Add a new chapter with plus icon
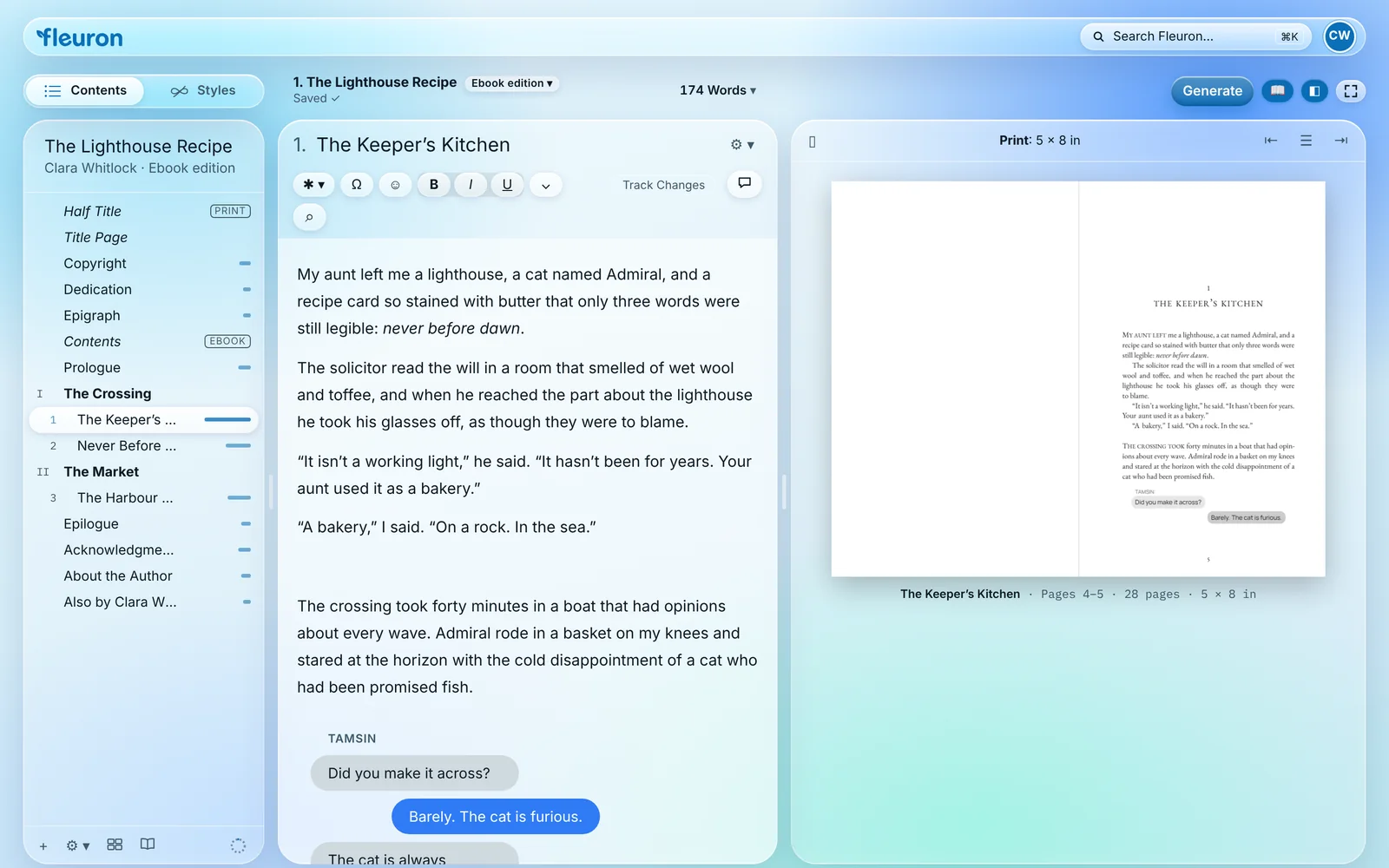The width and height of the screenshot is (1389, 868). point(43,845)
